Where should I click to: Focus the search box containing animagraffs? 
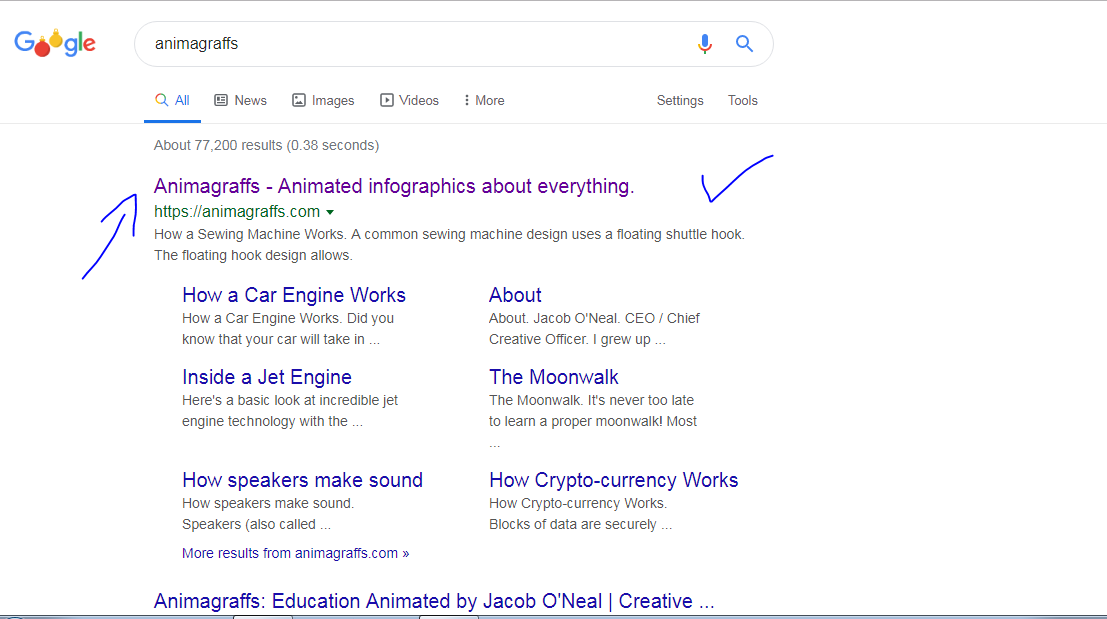coord(453,44)
